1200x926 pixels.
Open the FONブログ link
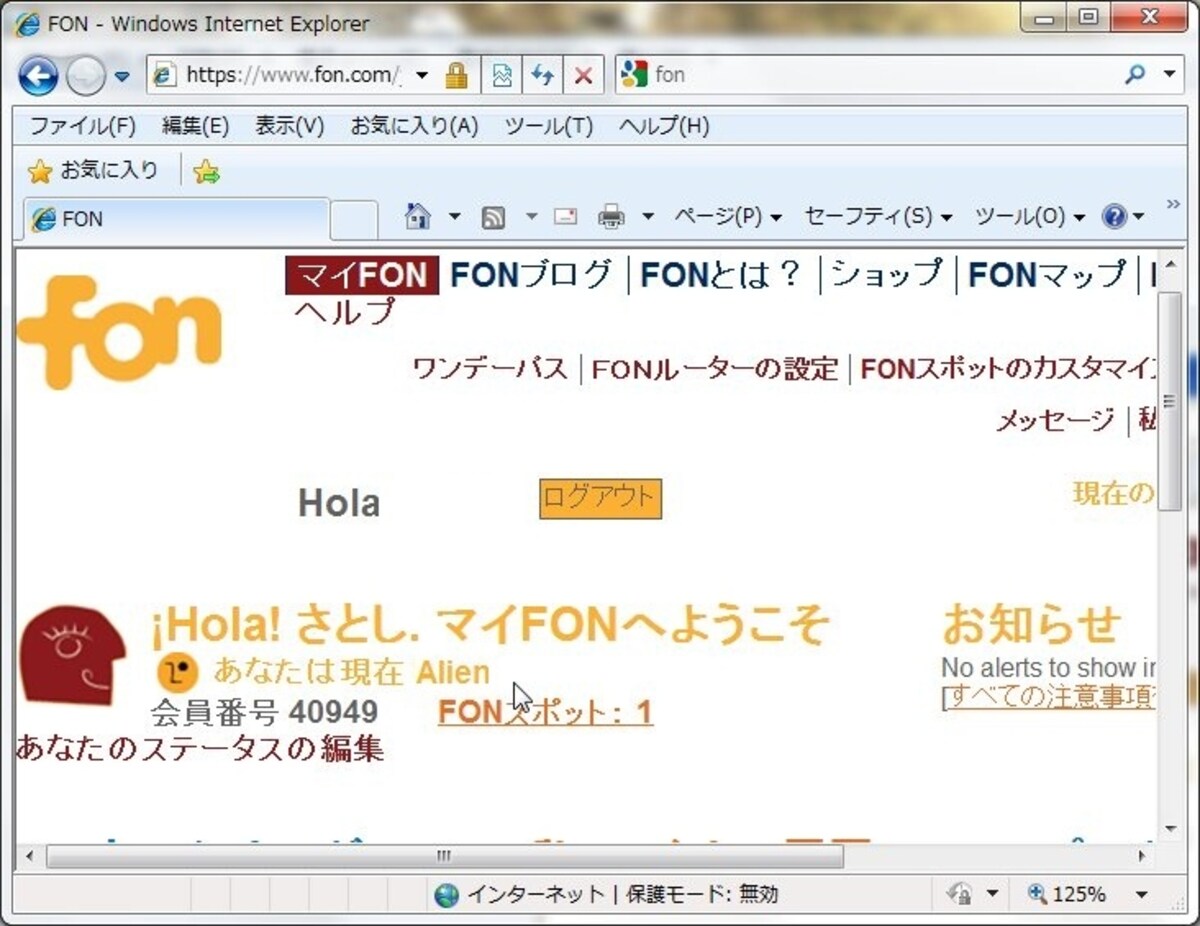tap(530, 275)
